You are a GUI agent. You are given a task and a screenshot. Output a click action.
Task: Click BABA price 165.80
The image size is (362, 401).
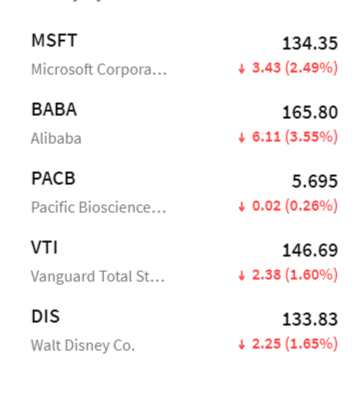pyautogui.click(x=310, y=112)
